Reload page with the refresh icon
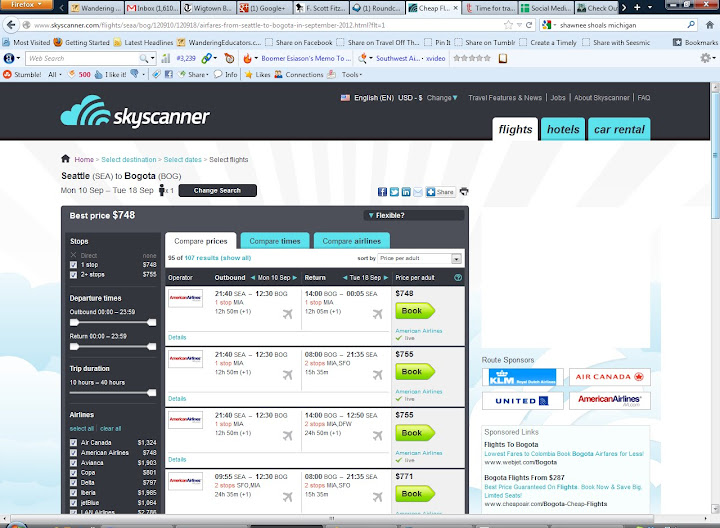 point(529,25)
